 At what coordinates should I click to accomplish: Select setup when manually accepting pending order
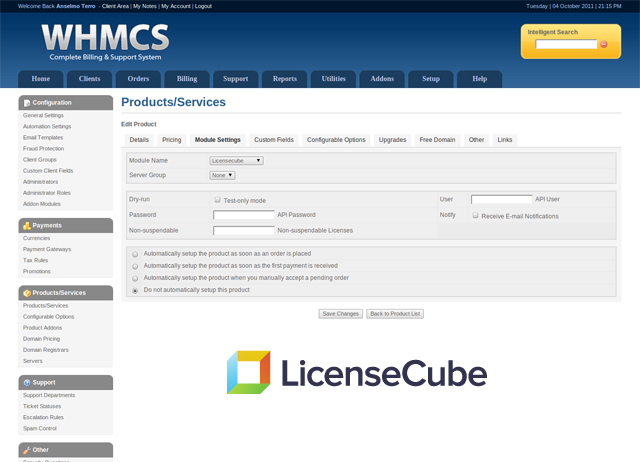point(135,279)
